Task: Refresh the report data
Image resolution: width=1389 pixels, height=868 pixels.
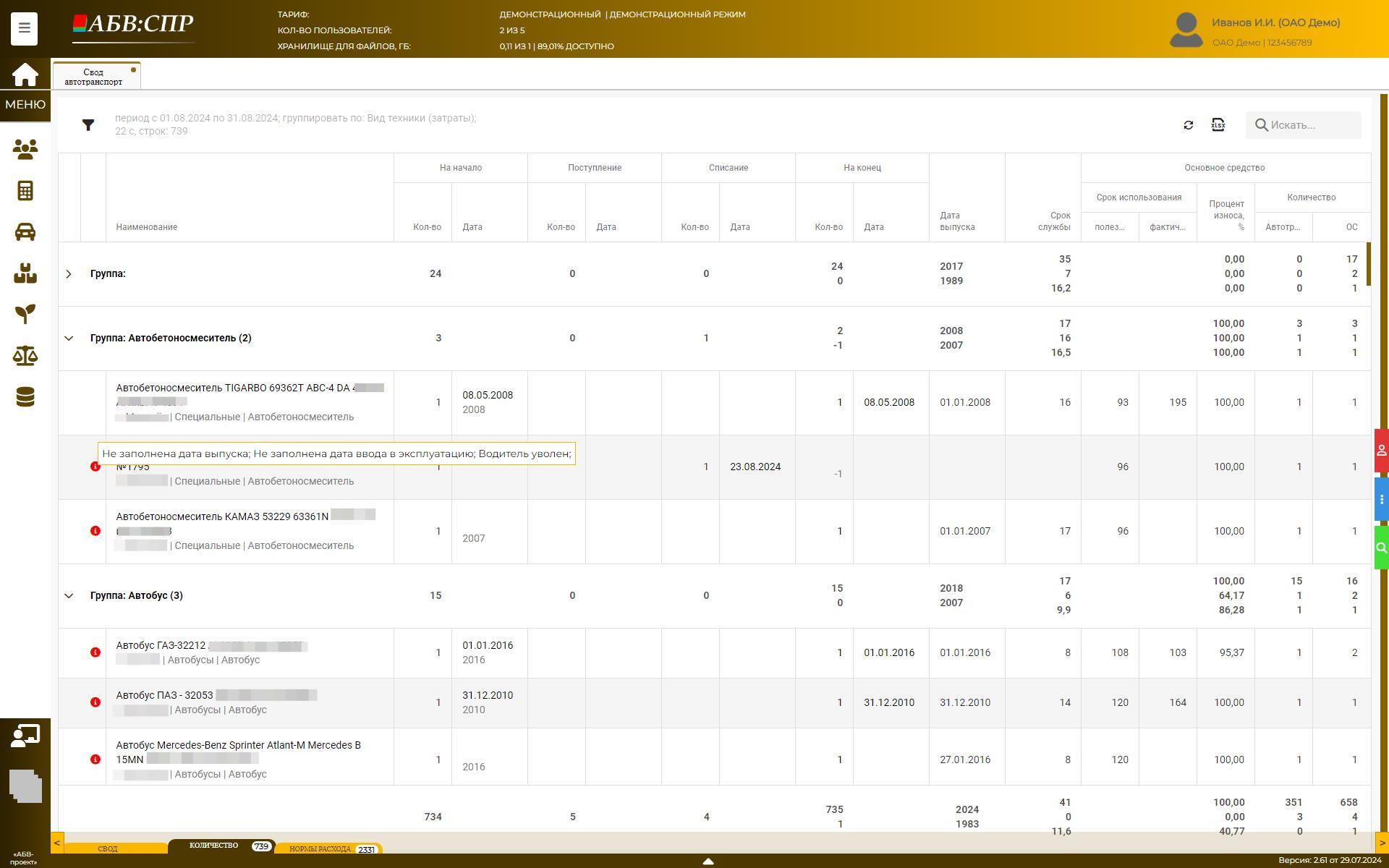Action: (x=1188, y=125)
